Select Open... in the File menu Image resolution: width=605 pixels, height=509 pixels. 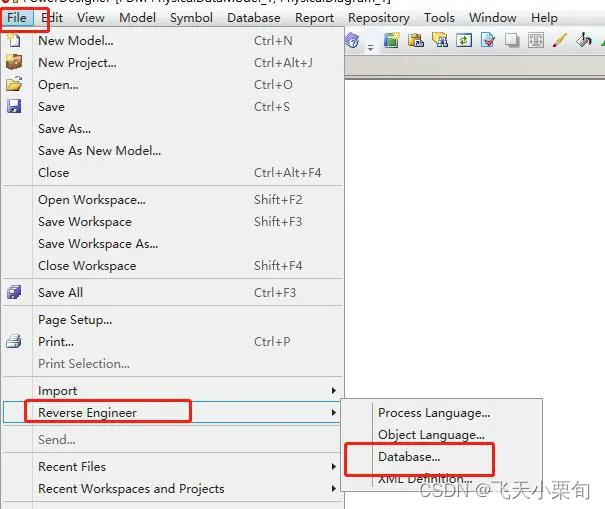click(x=173, y=85)
